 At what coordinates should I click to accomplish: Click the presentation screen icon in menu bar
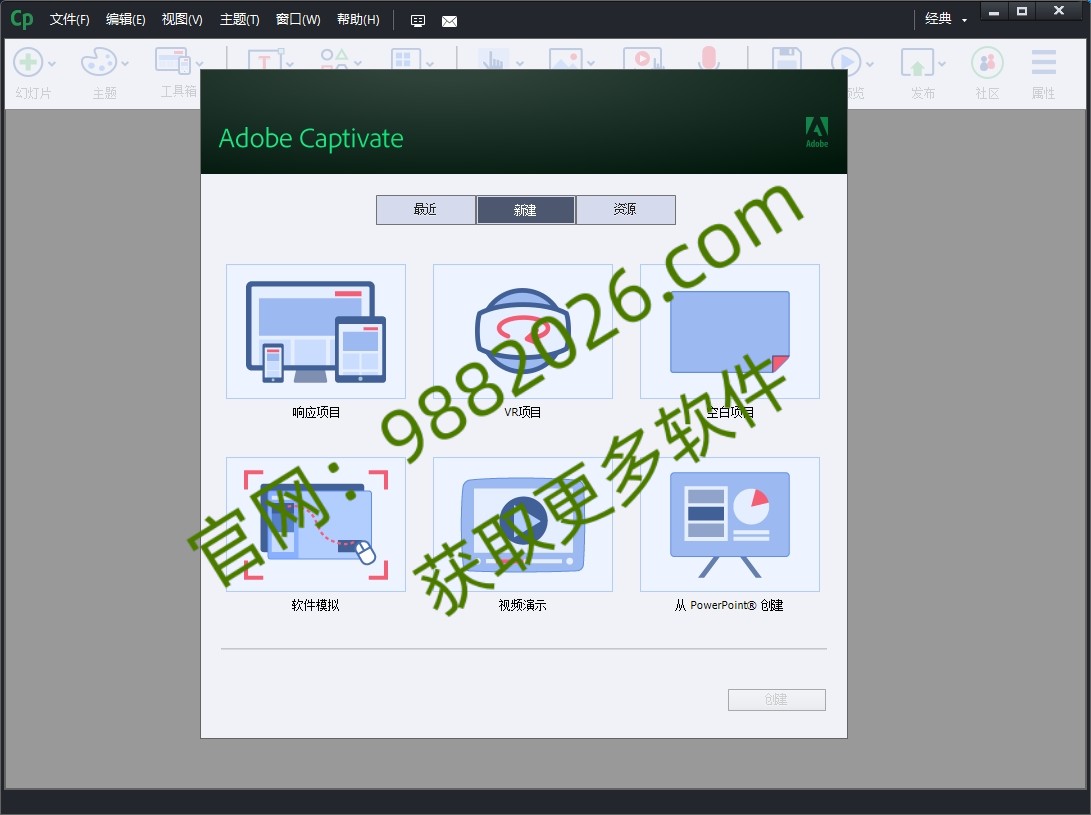point(417,21)
